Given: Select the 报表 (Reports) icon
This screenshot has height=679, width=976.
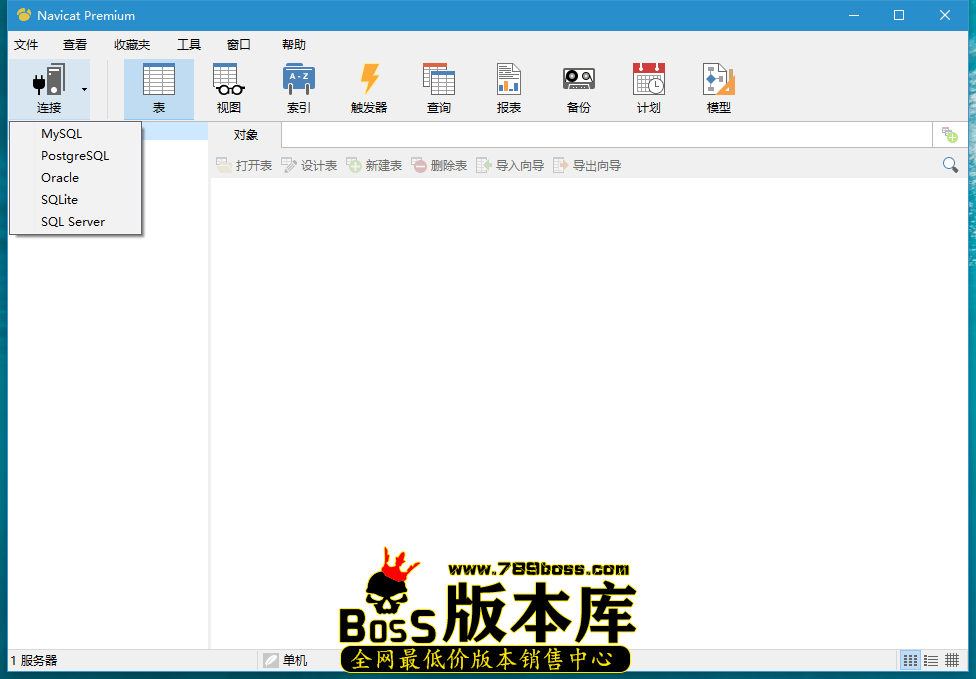Looking at the screenshot, I should (508, 88).
